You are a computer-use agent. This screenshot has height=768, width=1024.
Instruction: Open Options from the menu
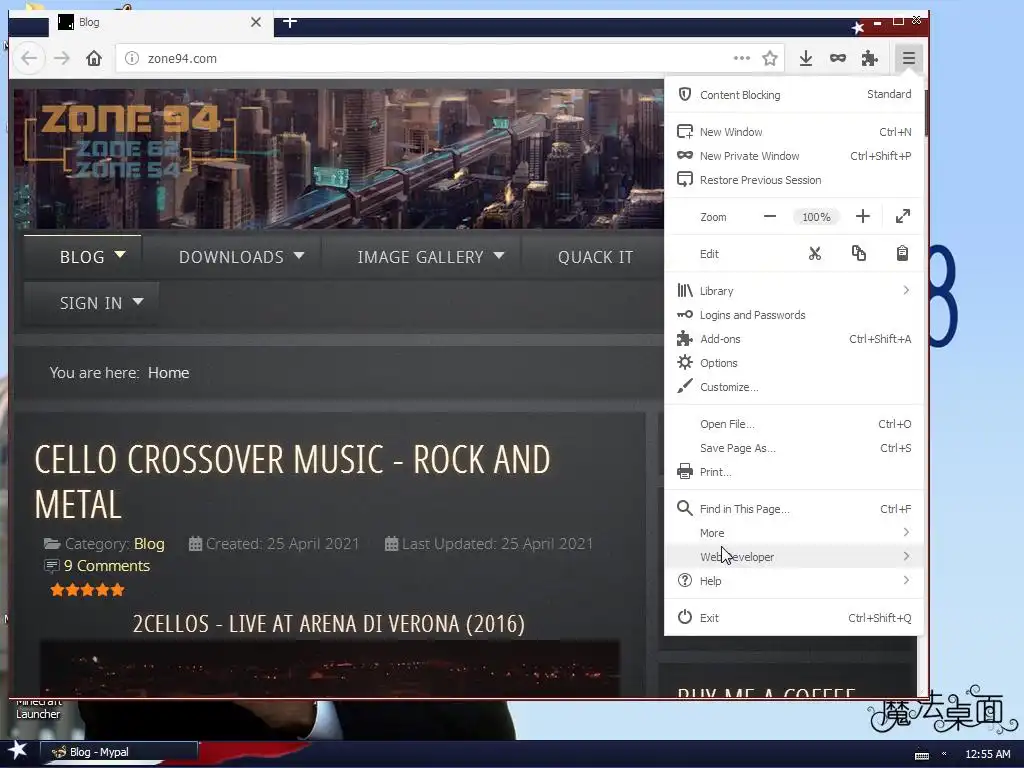[794, 363]
